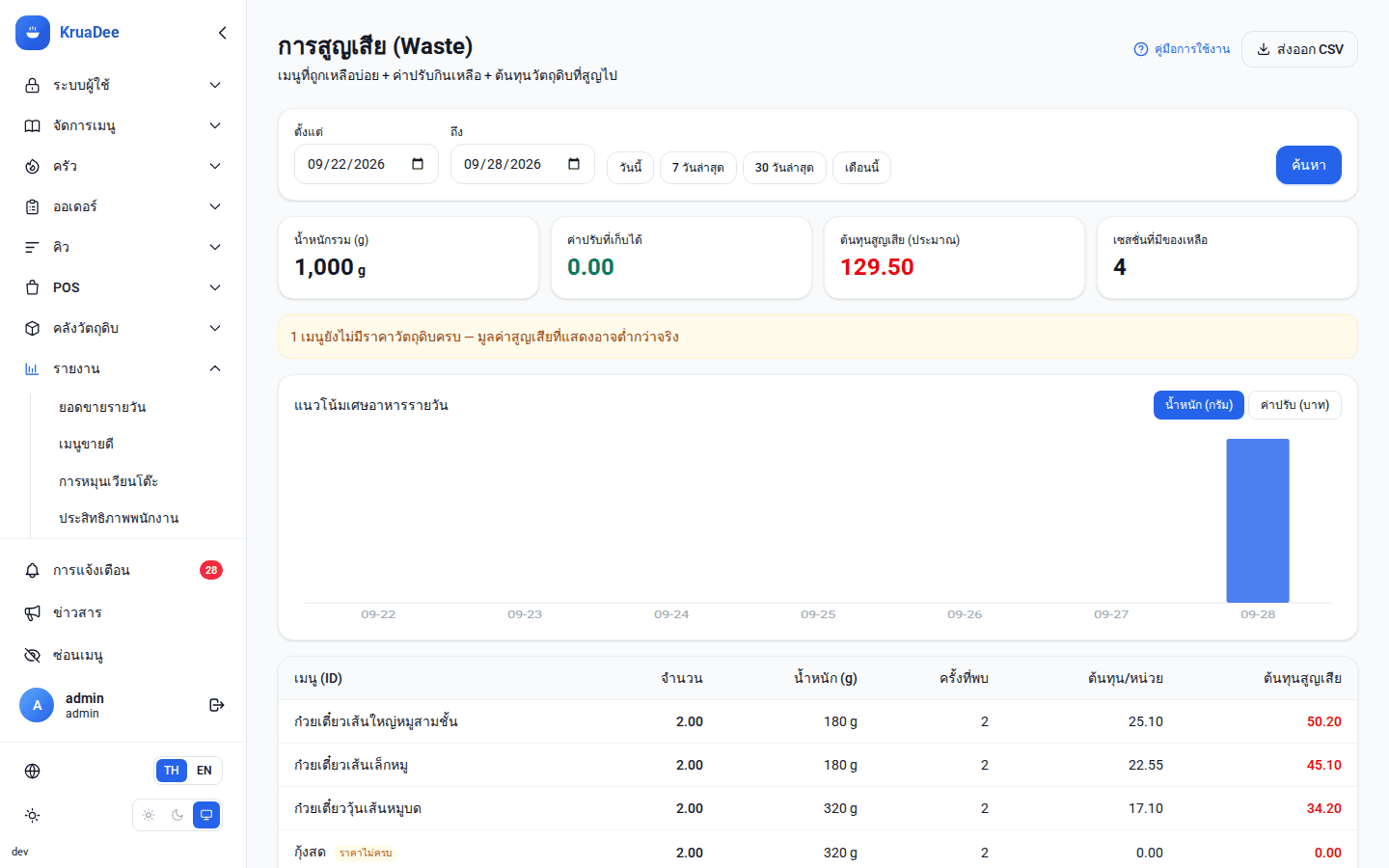Viewport: 1389px width, 868px height.
Task: Open the เมนูขายดี report
Action: 87,444
